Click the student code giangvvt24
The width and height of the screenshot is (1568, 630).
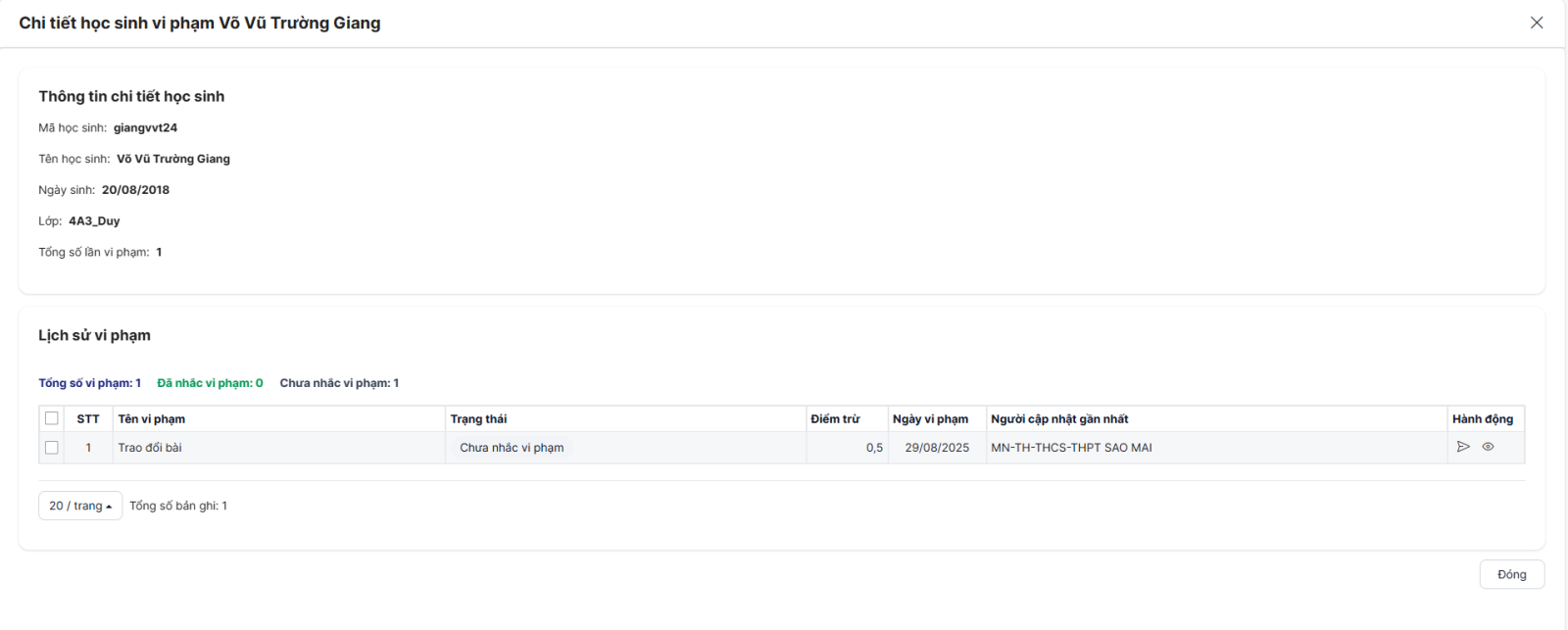[x=145, y=127]
